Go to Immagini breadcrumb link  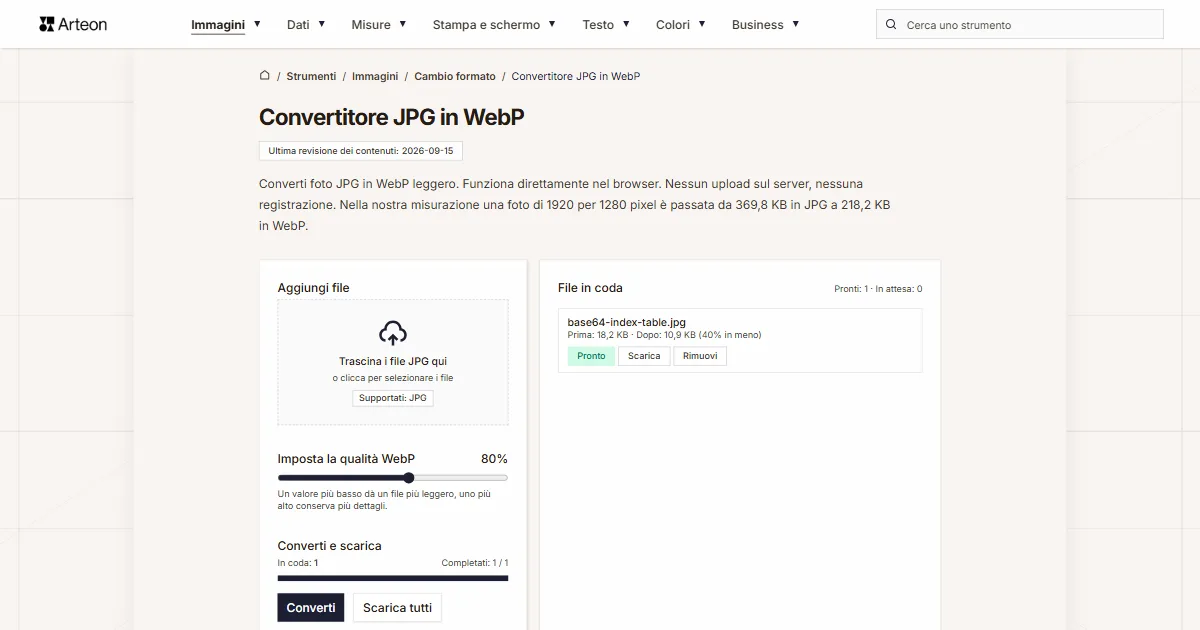pos(375,76)
